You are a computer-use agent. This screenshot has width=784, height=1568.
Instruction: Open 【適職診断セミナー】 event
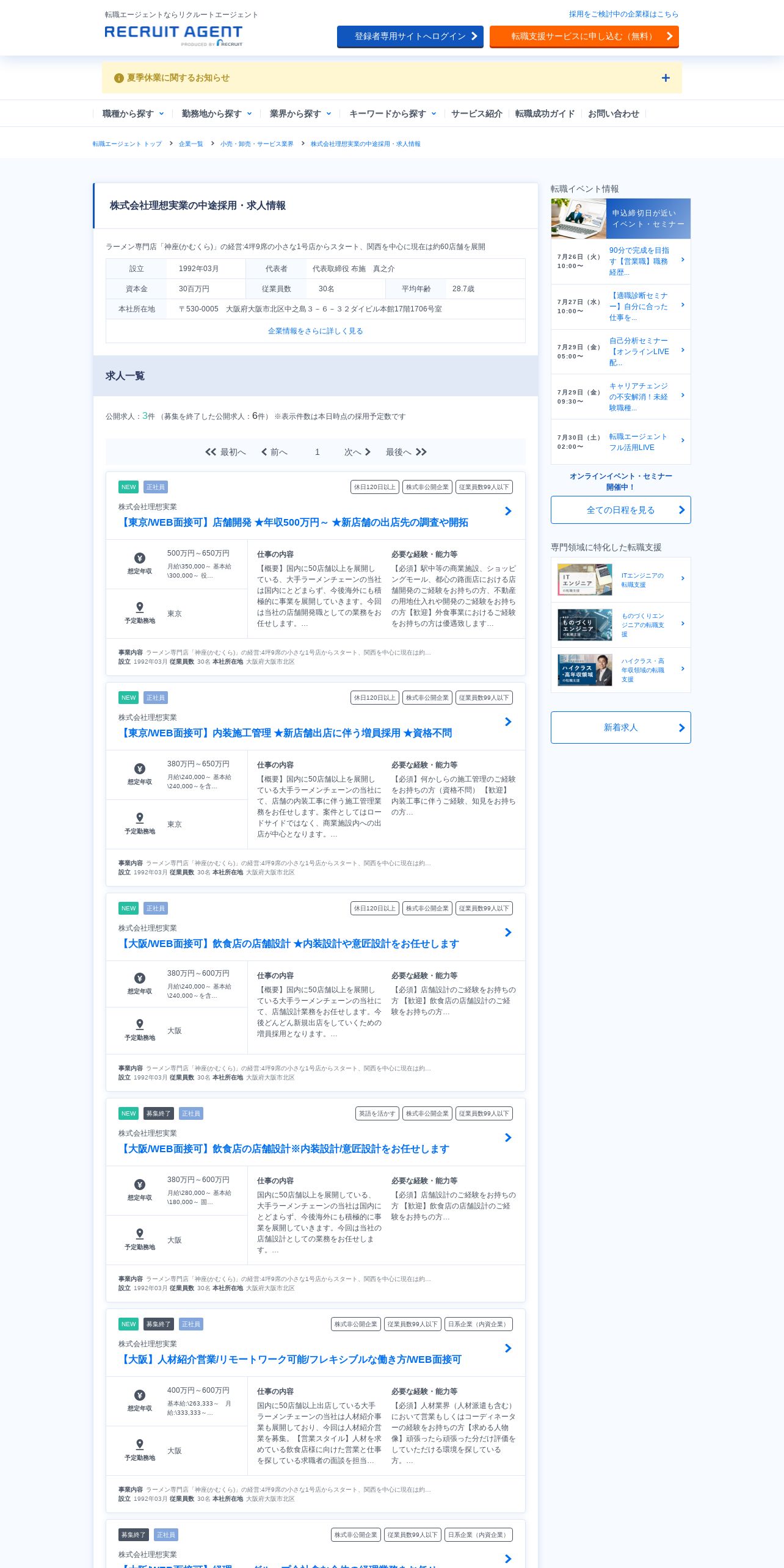(621, 307)
